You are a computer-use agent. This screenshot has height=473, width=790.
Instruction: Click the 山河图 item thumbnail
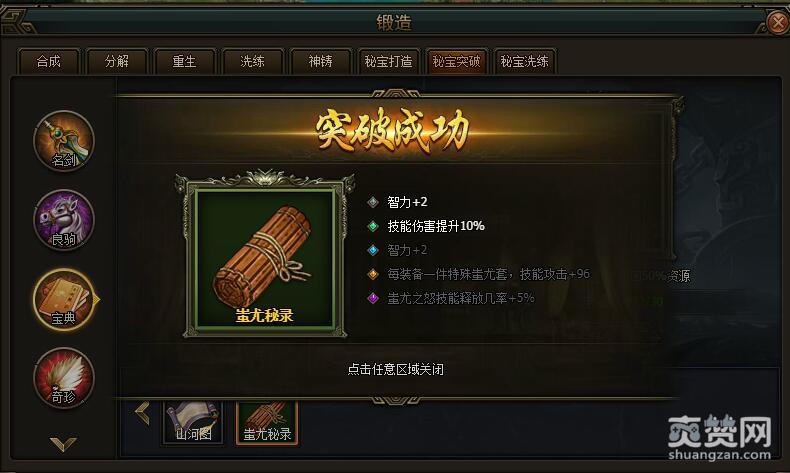pyautogui.click(x=193, y=423)
